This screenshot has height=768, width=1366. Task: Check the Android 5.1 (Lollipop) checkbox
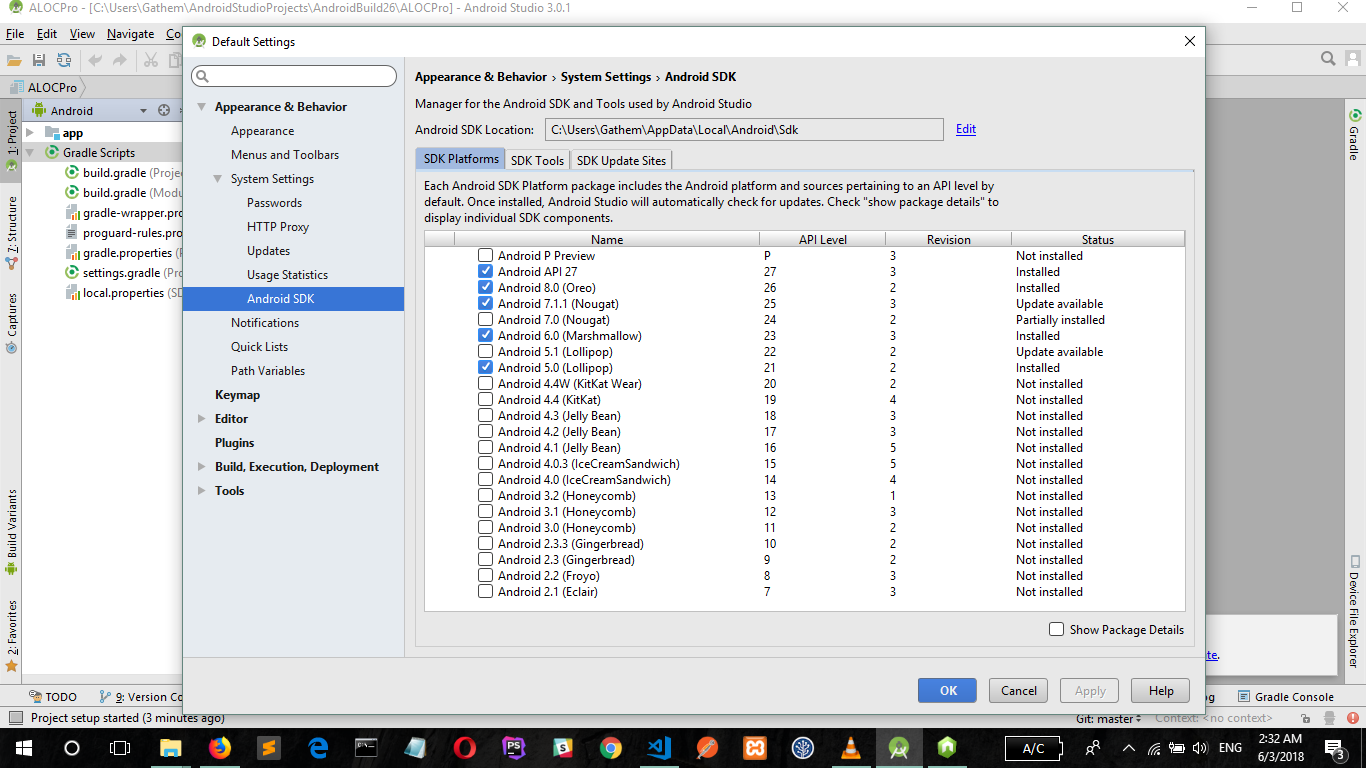tap(485, 352)
